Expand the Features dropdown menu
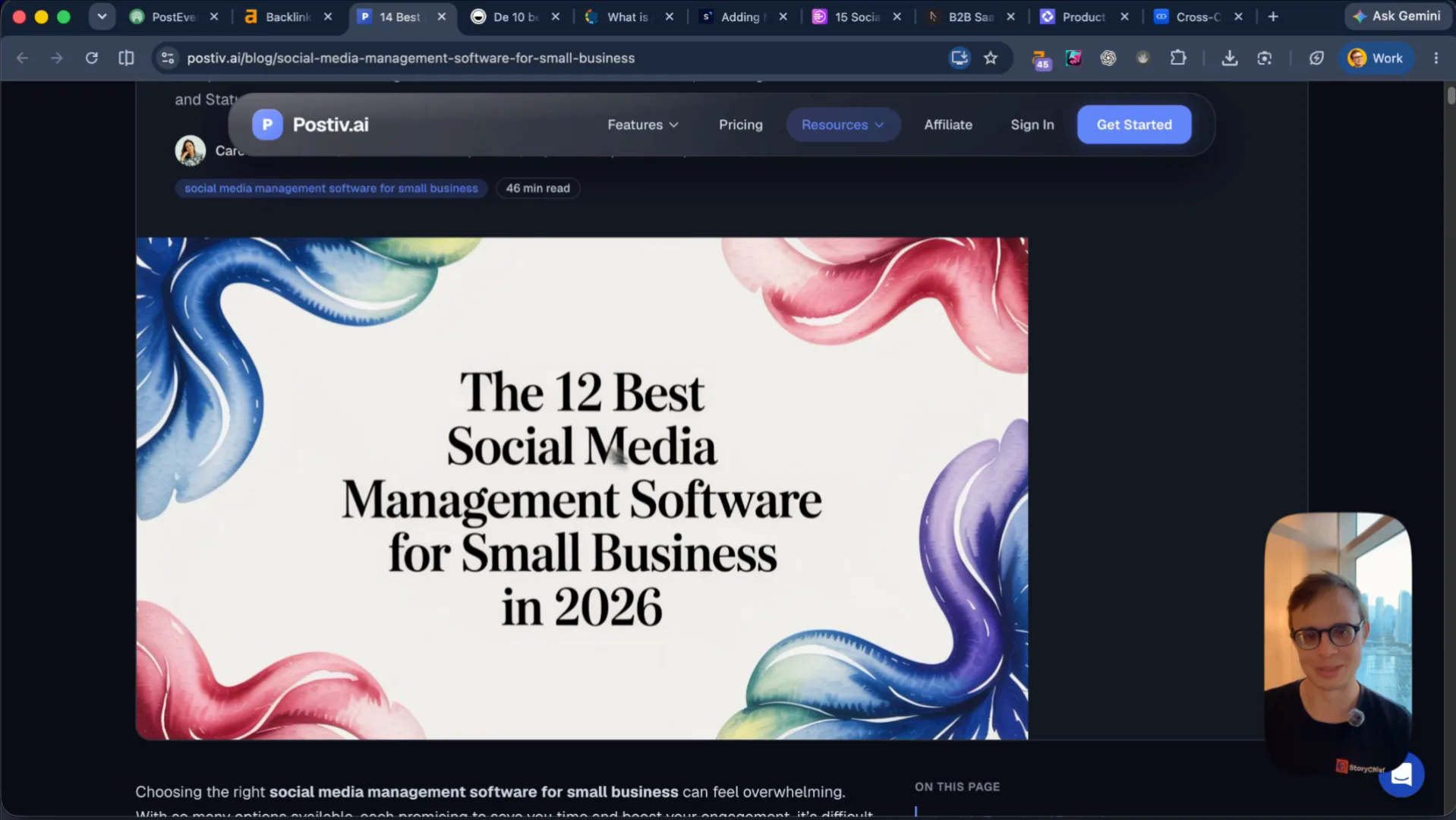 click(642, 125)
